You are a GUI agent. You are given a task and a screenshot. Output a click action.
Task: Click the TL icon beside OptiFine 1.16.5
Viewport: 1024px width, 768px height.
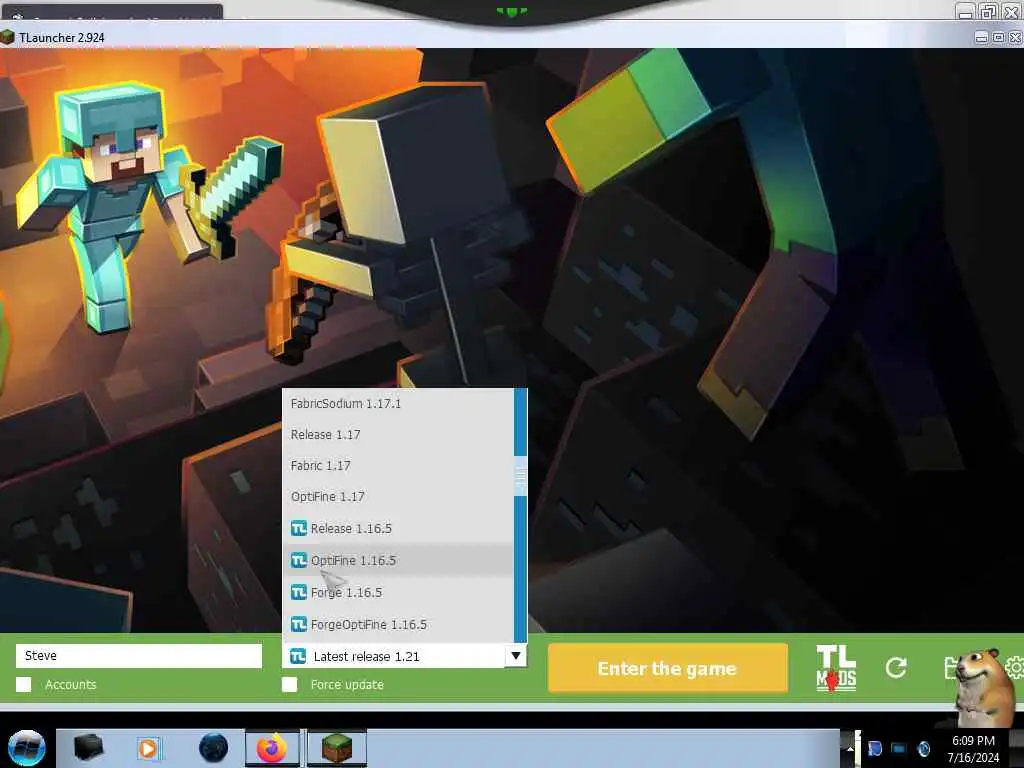[298, 560]
